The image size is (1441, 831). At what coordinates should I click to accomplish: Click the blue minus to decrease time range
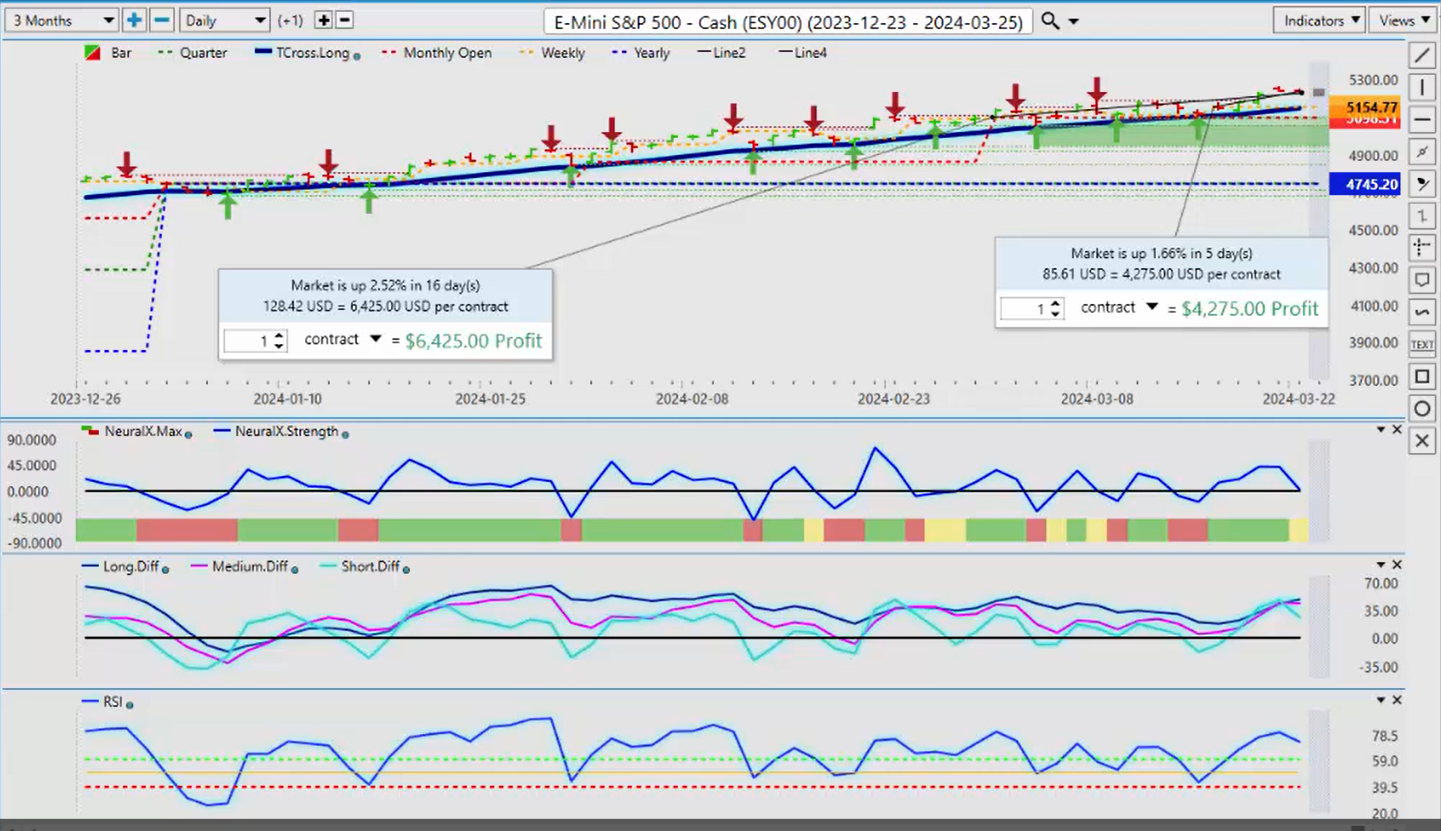point(162,20)
